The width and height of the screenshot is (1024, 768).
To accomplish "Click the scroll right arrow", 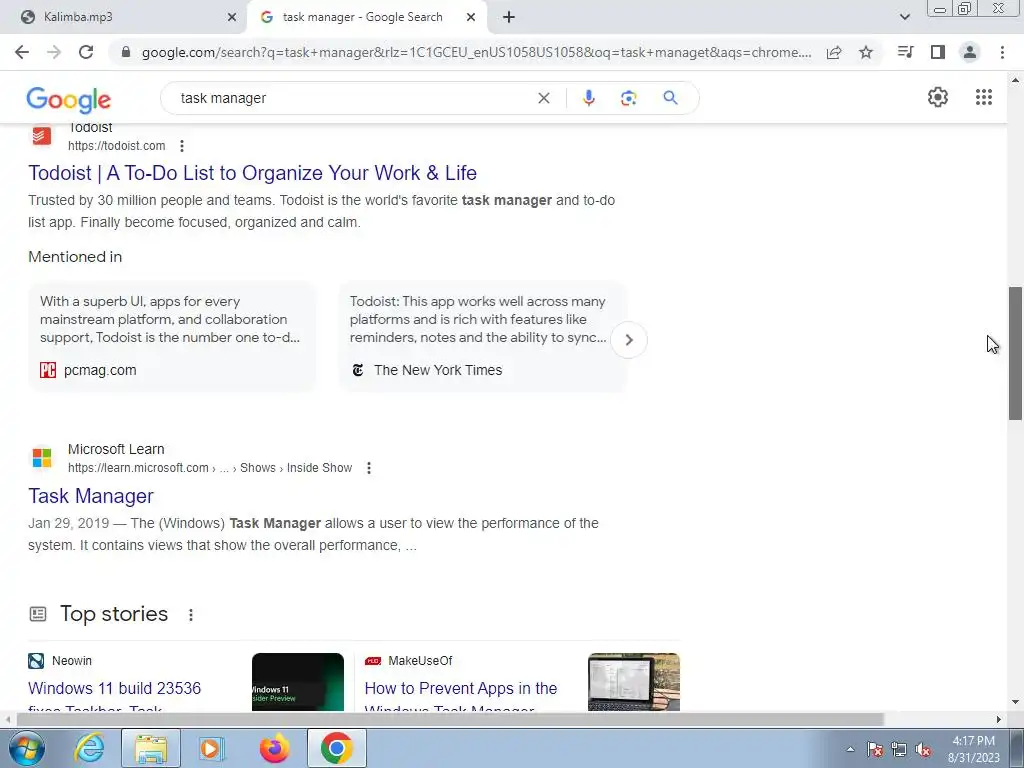I will click(x=998, y=719).
